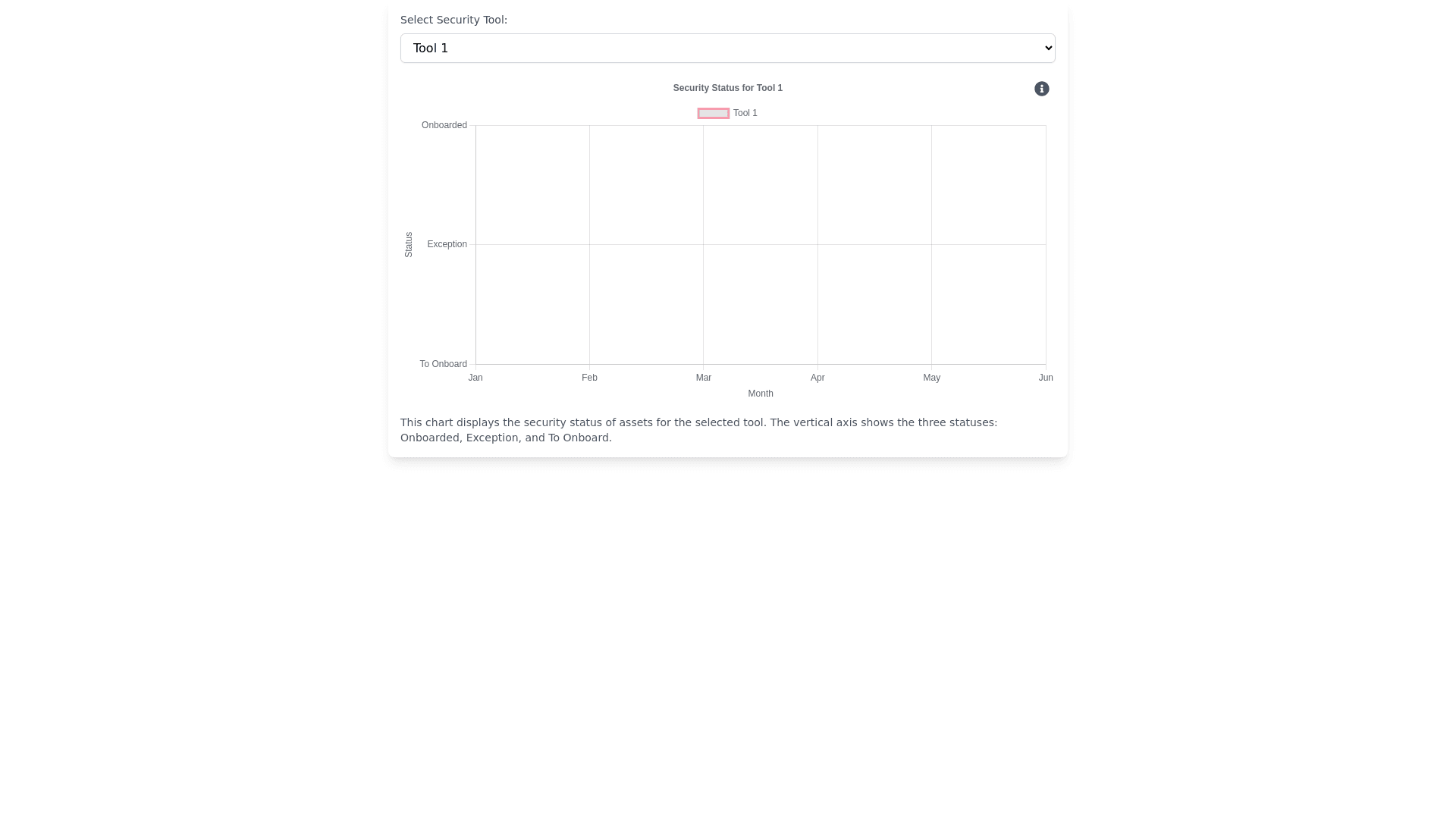
Task: Click the Jan tick on Month axis
Action: click(475, 378)
